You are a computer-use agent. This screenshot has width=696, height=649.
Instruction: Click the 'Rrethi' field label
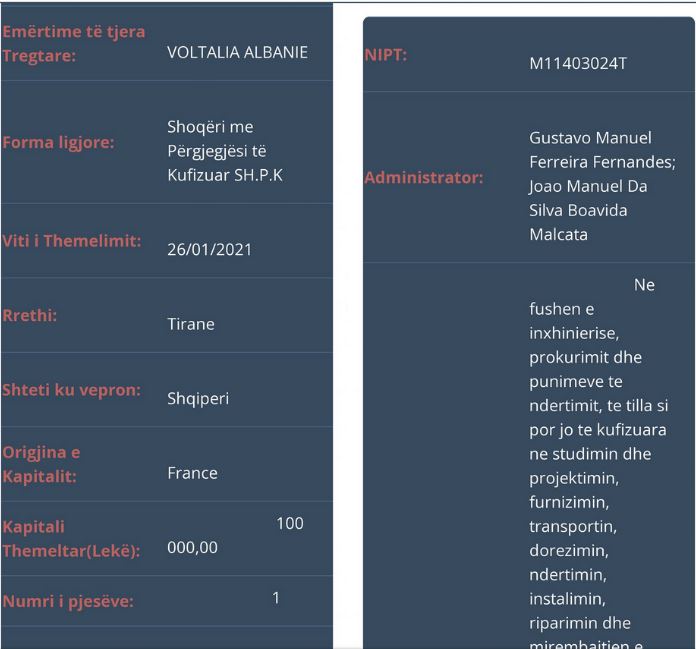tap(30, 315)
